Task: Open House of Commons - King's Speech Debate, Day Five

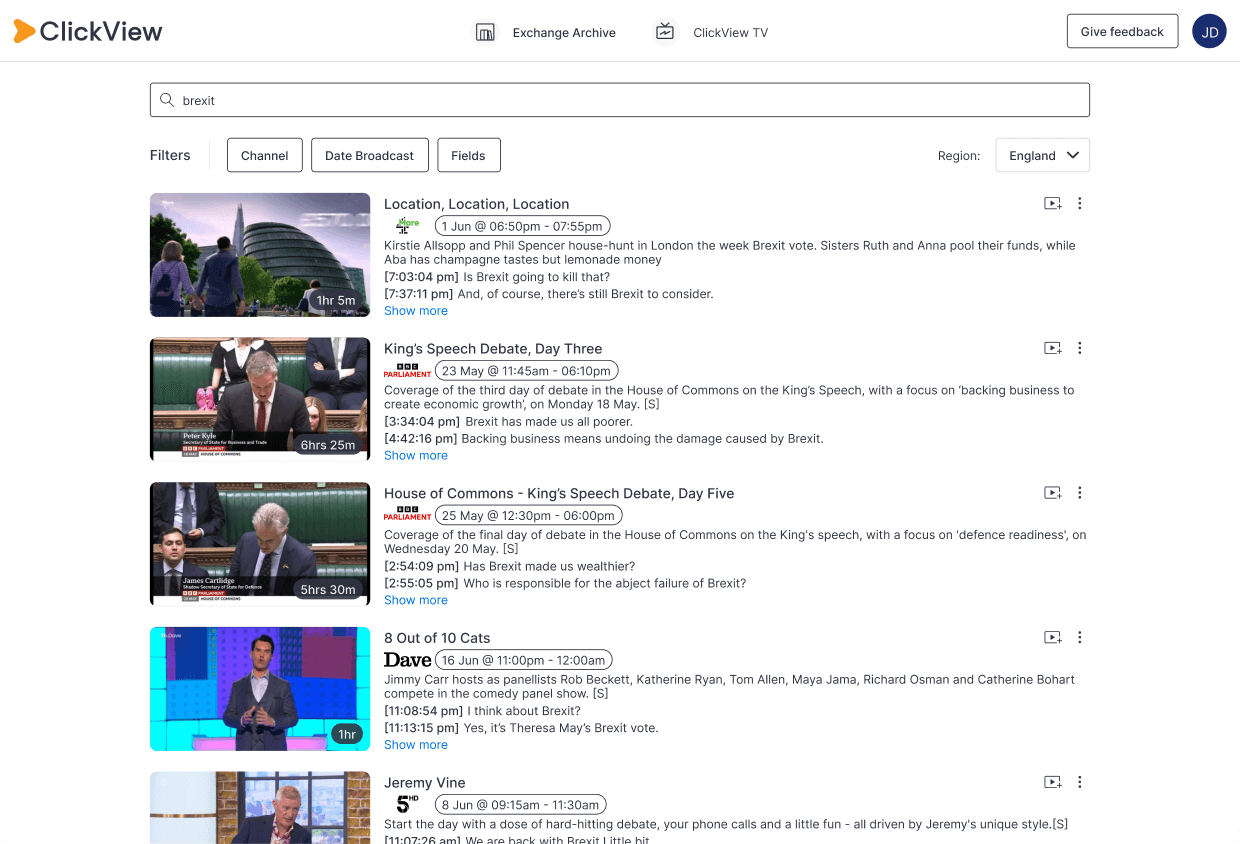Action: pyautogui.click(x=559, y=493)
